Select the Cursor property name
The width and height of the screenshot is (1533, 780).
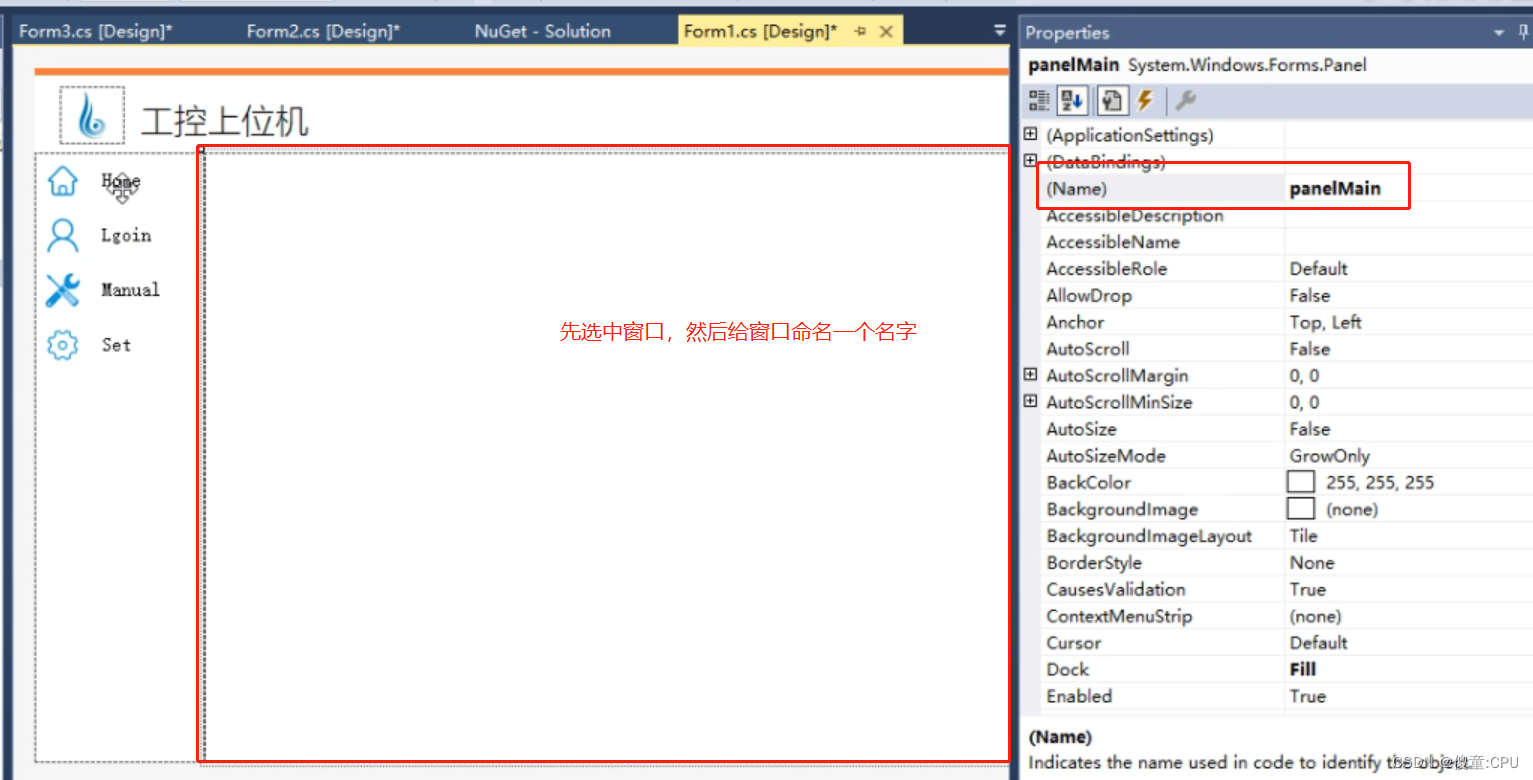(1073, 643)
